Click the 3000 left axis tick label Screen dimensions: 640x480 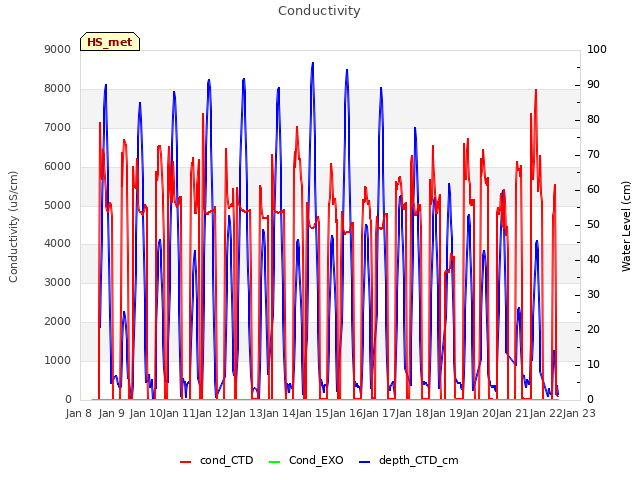point(58,282)
